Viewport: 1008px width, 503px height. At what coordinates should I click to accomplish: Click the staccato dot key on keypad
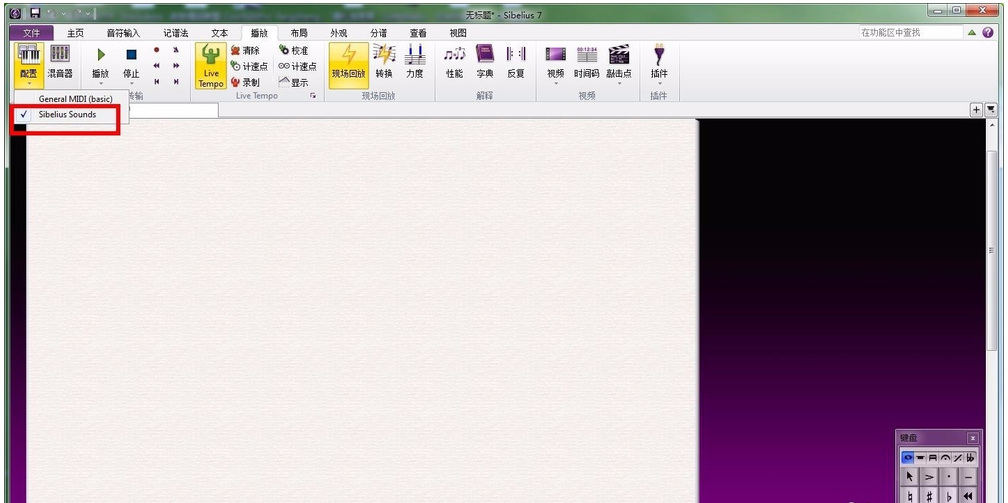[949, 477]
